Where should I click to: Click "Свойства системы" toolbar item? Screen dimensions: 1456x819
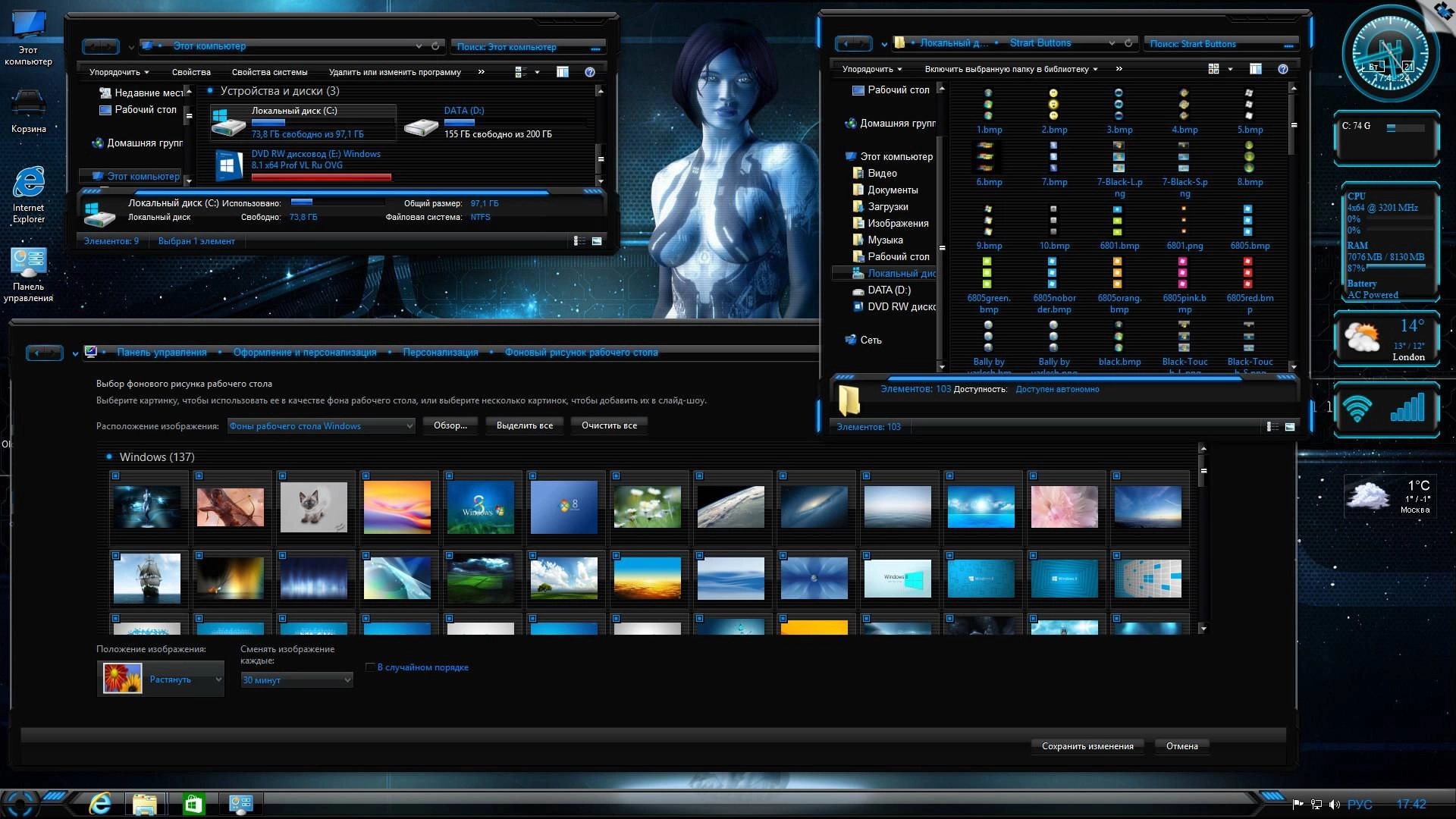[269, 72]
